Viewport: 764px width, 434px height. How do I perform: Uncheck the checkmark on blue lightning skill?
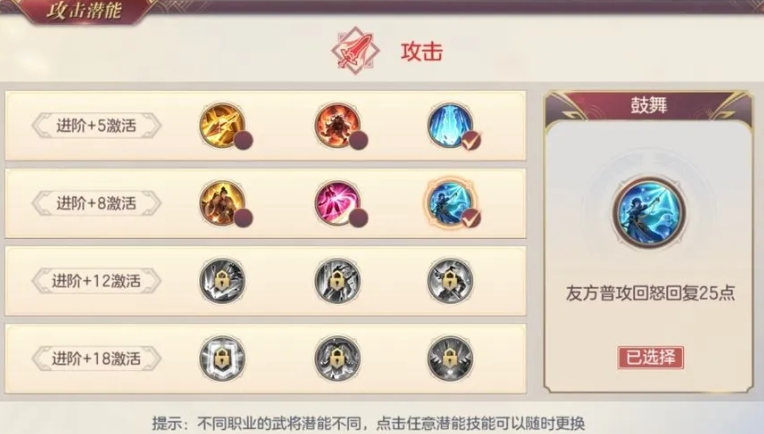[x=471, y=141]
